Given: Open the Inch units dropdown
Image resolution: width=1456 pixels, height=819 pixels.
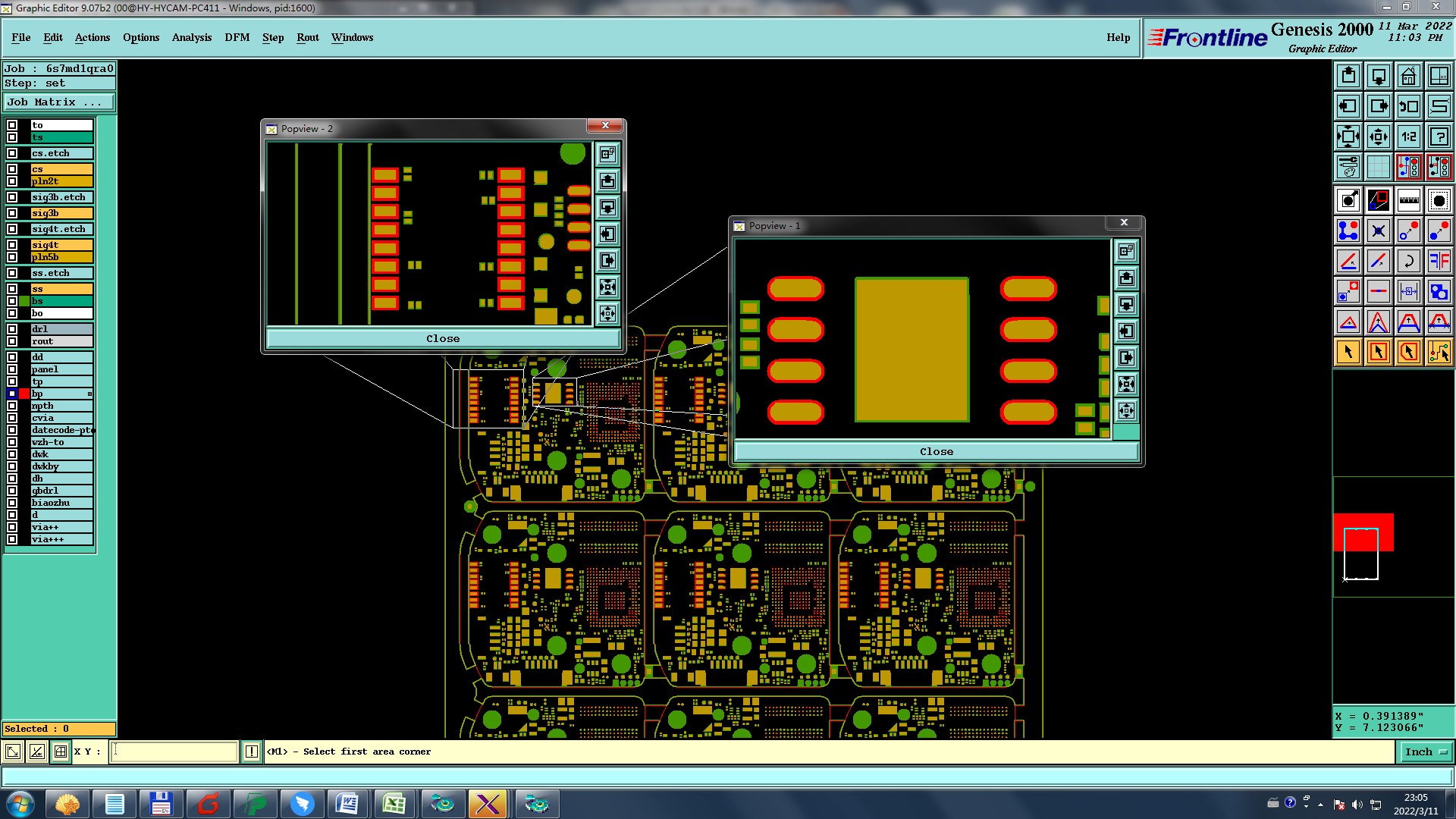Looking at the screenshot, I should pos(1425,752).
